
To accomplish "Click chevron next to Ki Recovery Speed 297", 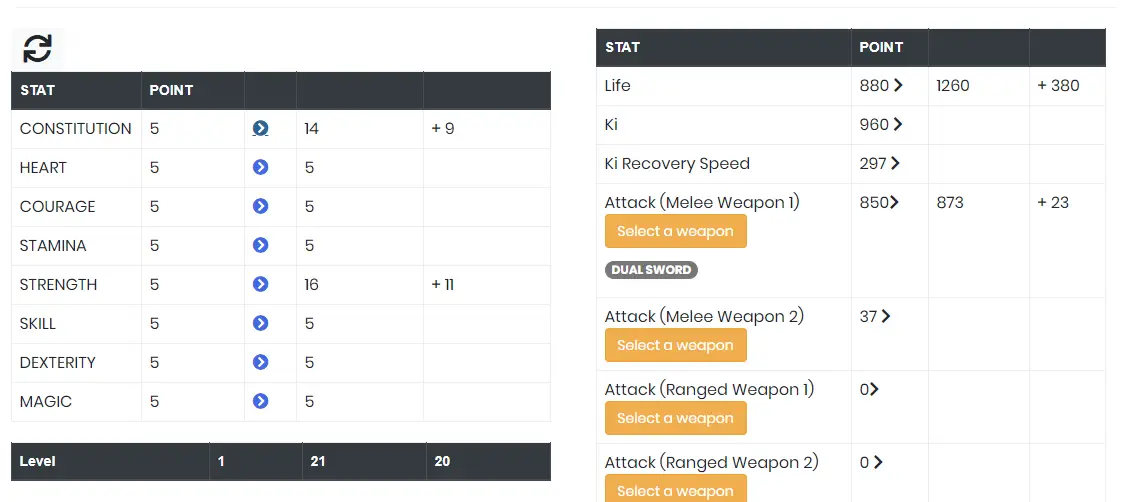I will coord(895,163).
